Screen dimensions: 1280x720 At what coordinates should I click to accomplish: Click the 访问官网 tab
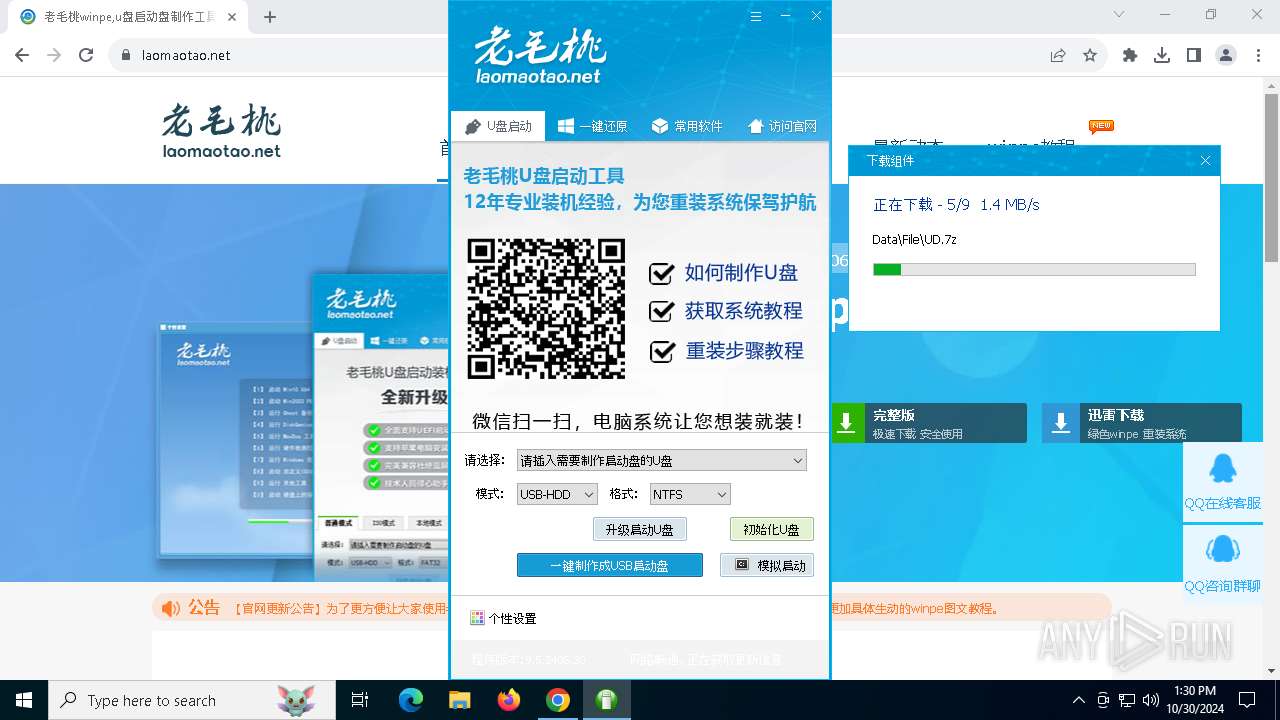[x=782, y=126]
